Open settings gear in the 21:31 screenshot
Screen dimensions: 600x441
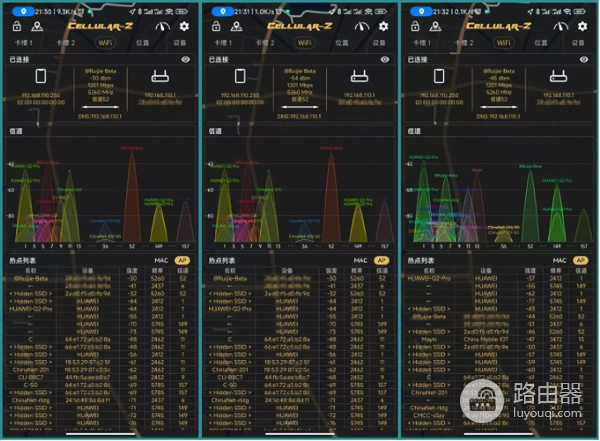pyautogui.click(x=383, y=26)
